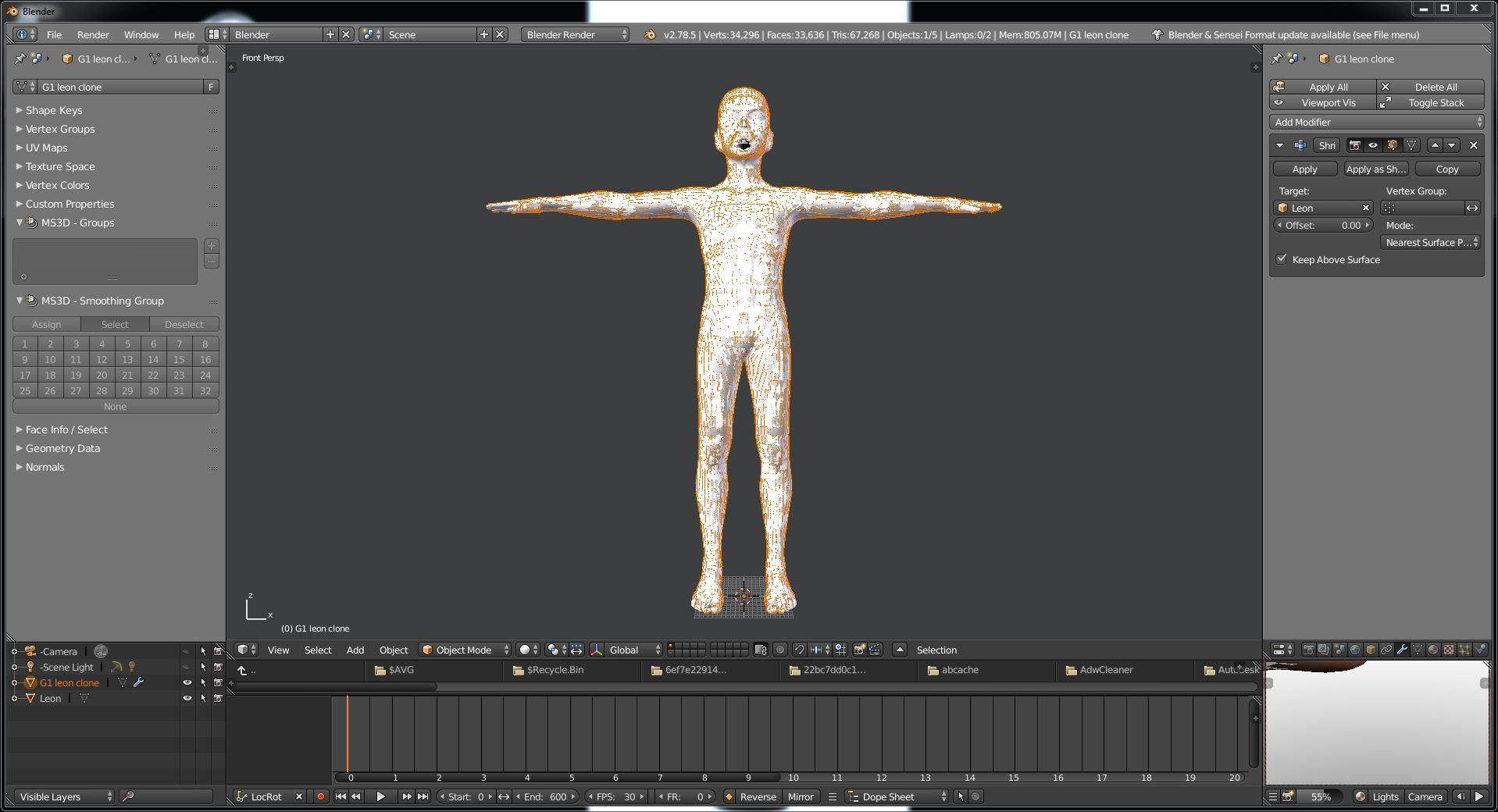1498x812 pixels.
Task: Invert vertex group influence arrow button
Action: click(x=1472, y=208)
